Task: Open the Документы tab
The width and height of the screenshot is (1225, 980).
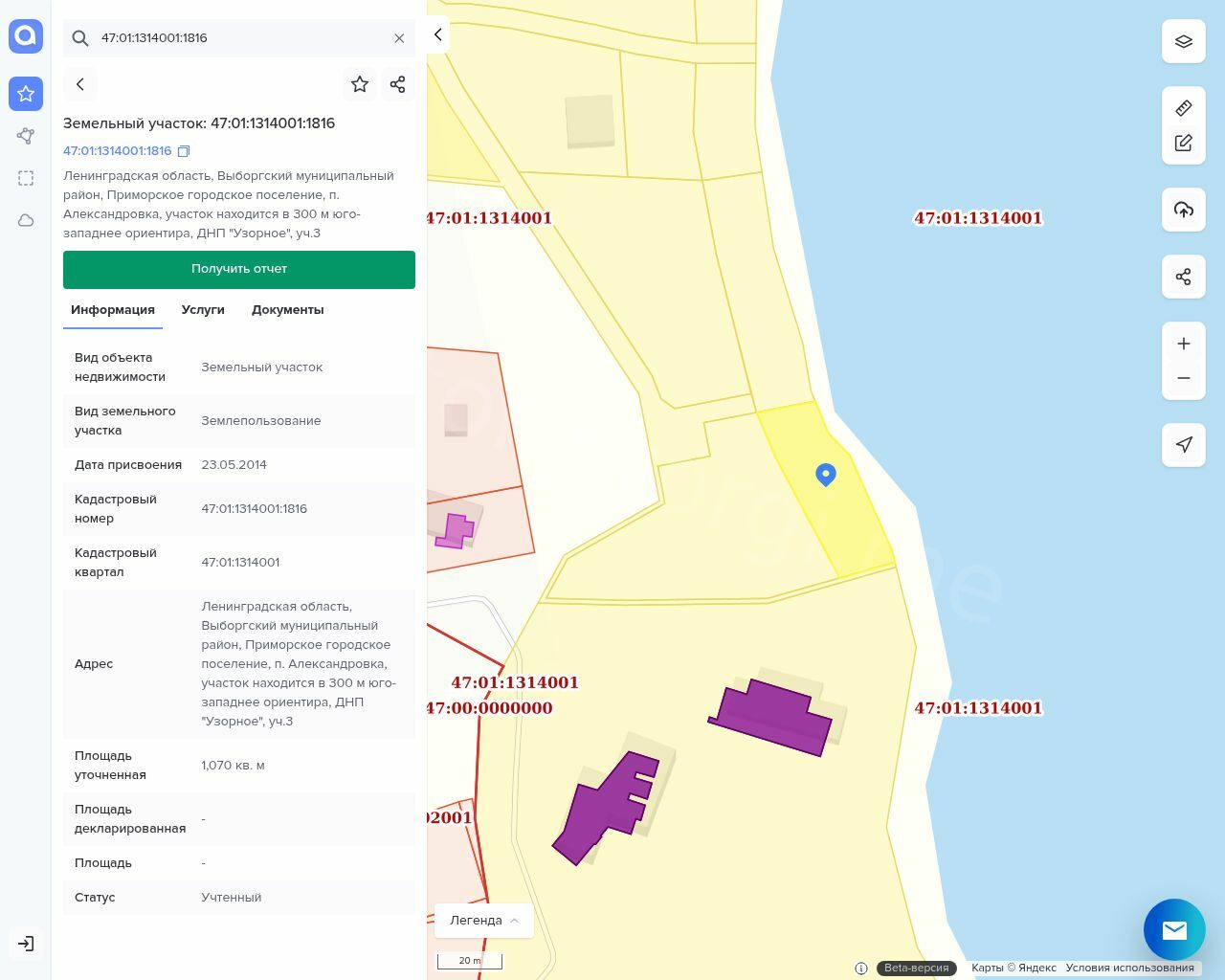Action: click(287, 310)
